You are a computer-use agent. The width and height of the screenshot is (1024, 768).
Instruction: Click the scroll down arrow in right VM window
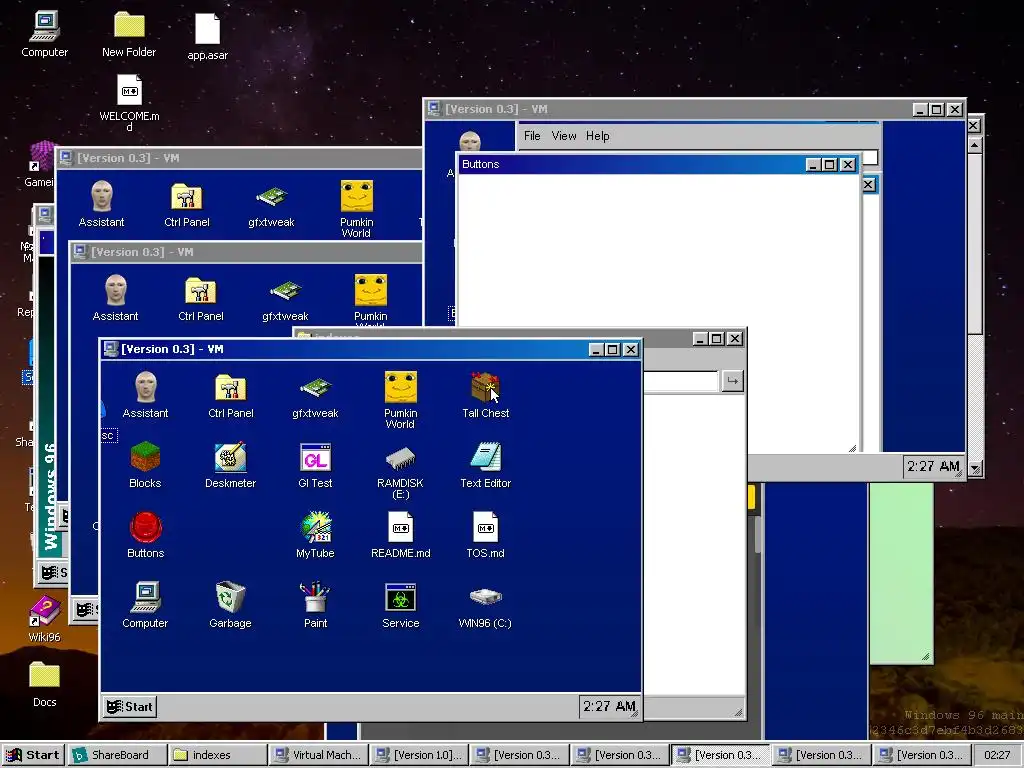pos(974,468)
